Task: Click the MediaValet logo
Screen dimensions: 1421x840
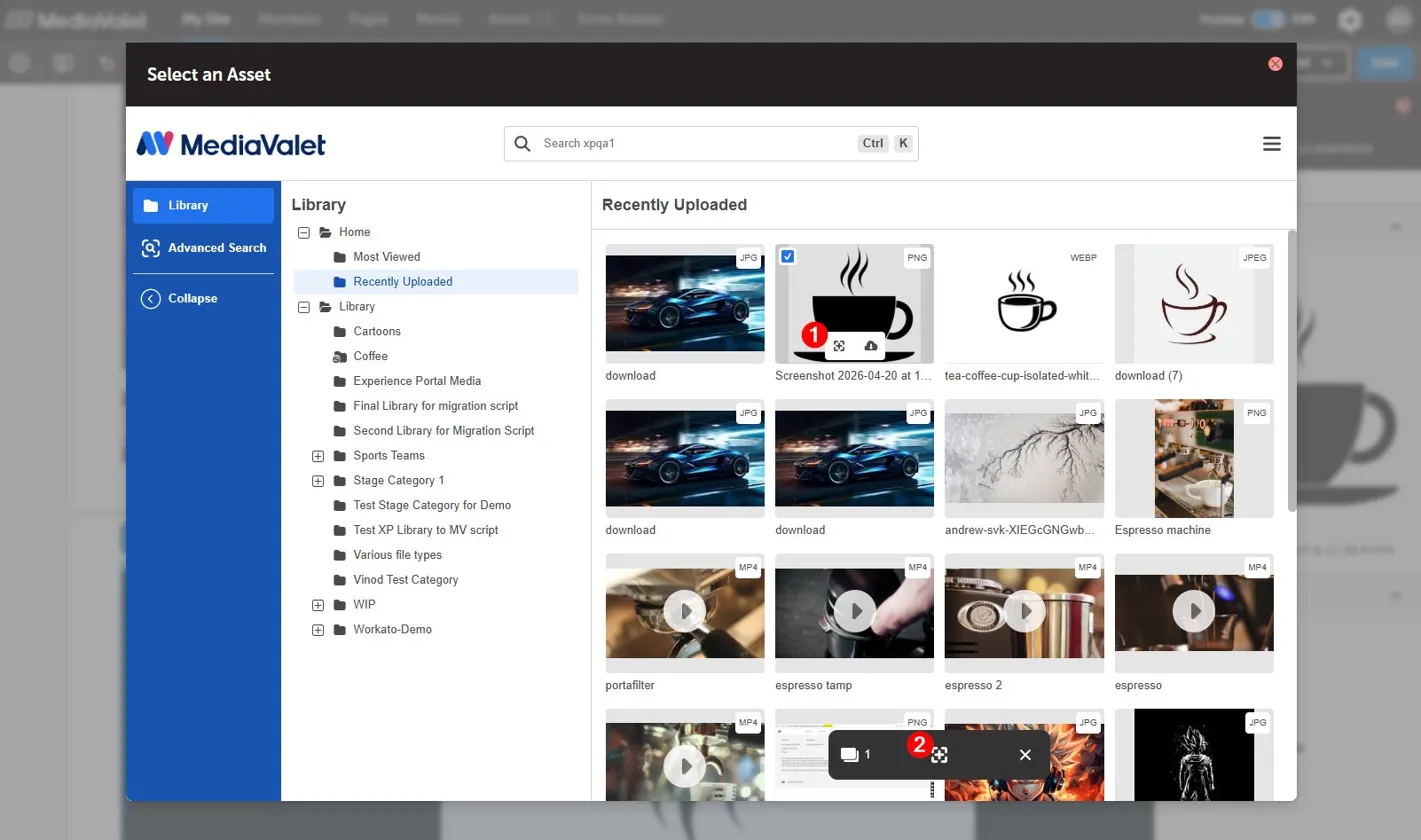Action: (231, 144)
